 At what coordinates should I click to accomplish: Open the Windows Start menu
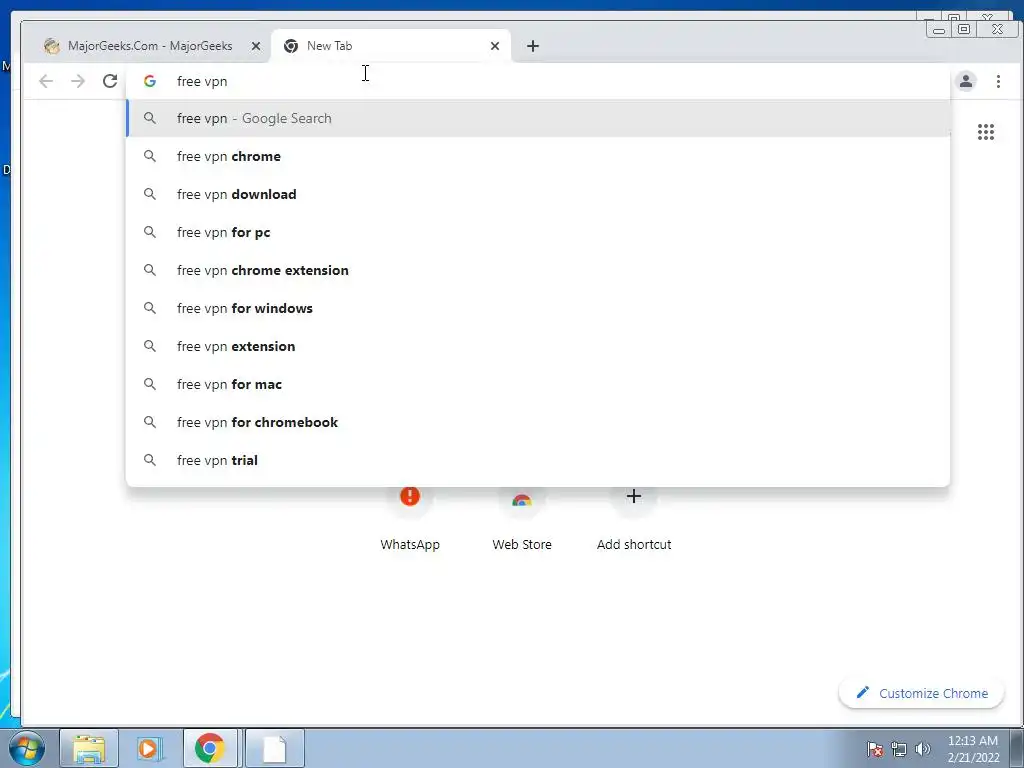tap(27, 748)
